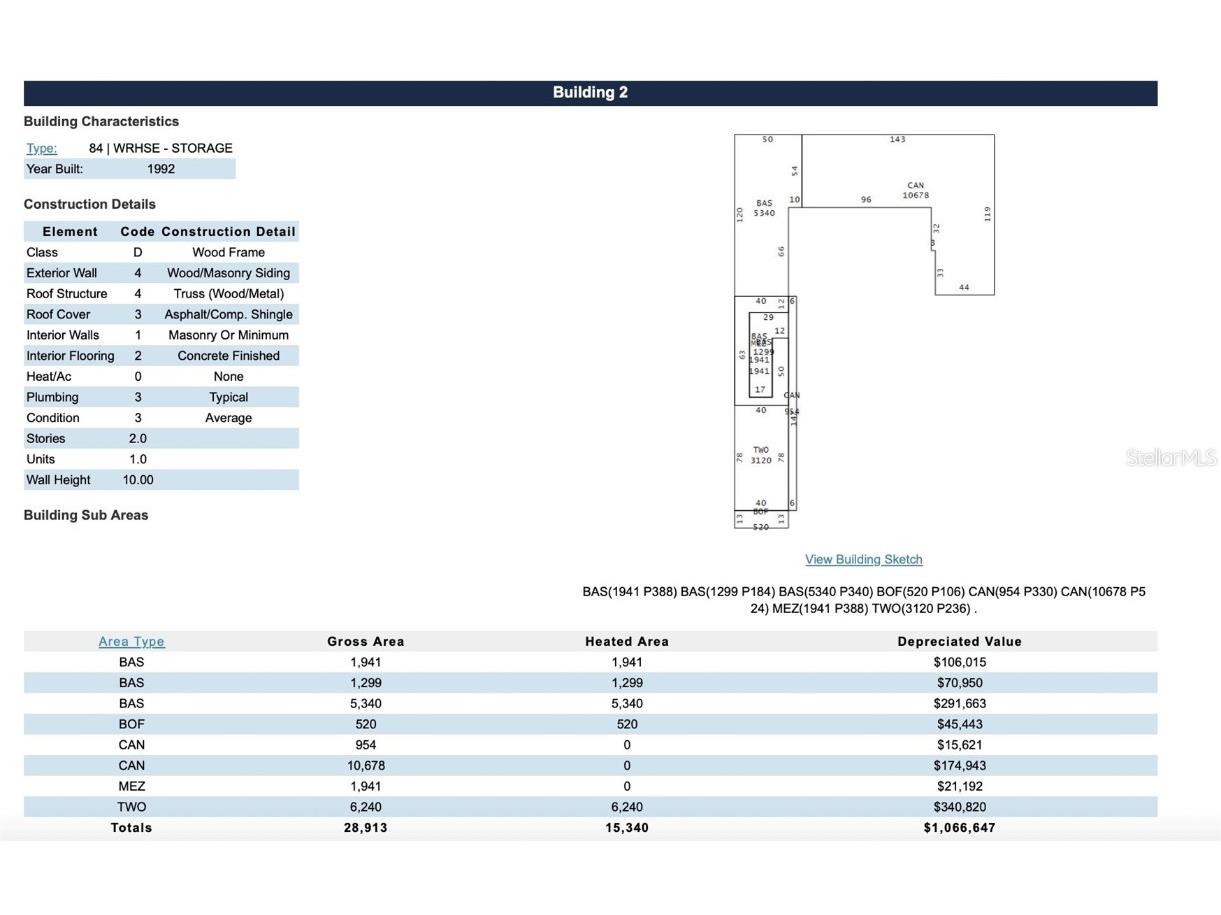1221x915 pixels.
Task: Click the Area Type column header link
Action: 131,642
